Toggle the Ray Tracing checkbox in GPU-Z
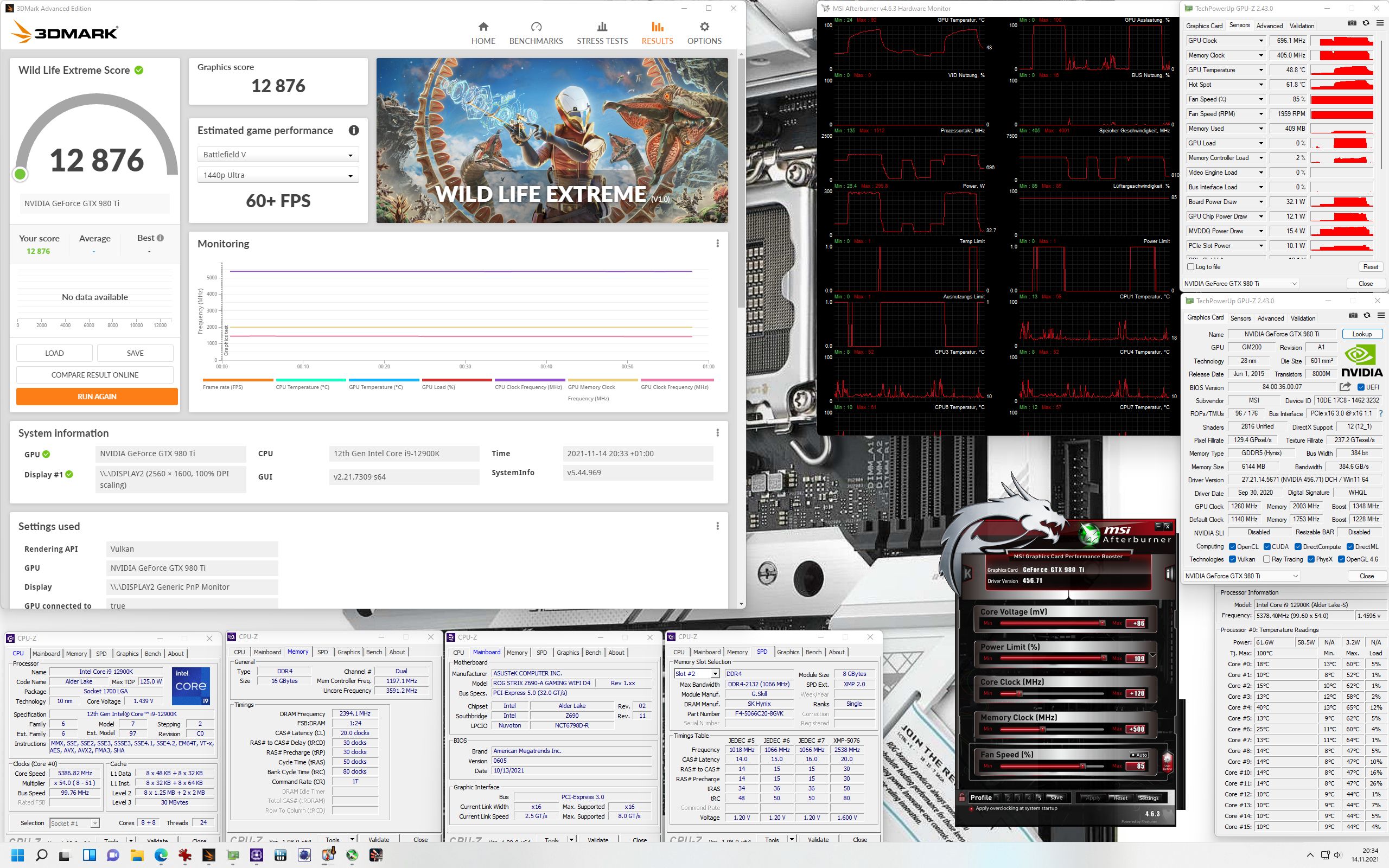This screenshot has height=868, width=1389. (1266, 559)
